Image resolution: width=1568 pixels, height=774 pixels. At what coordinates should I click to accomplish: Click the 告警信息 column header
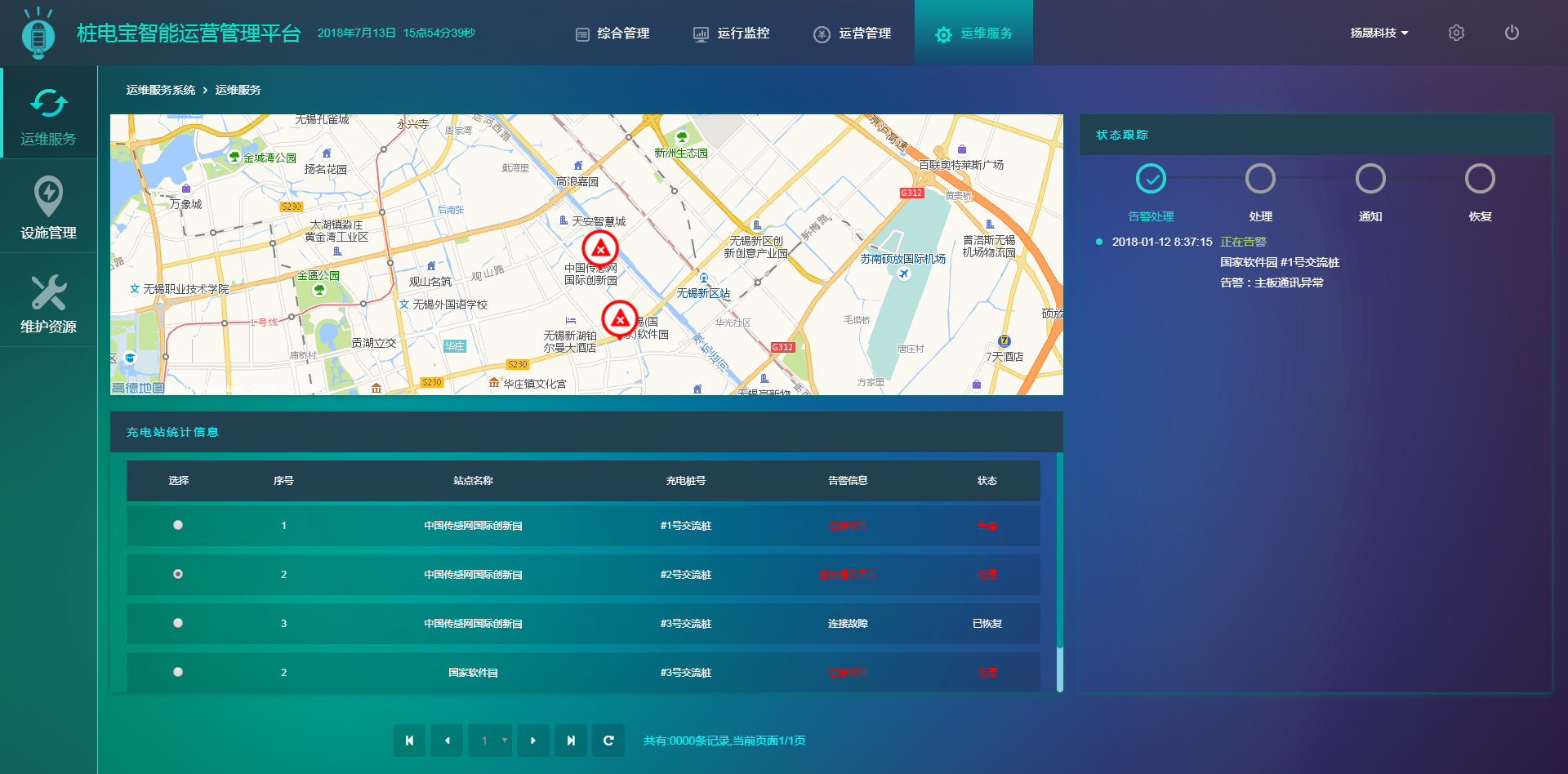pyautogui.click(x=848, y=481)
